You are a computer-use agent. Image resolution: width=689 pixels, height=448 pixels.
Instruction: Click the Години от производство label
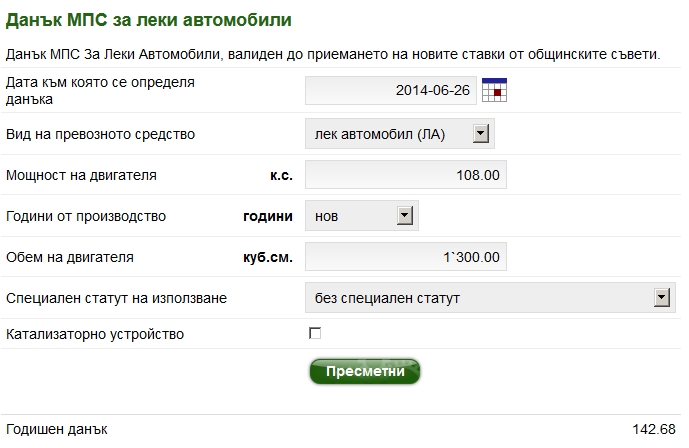(86, 216)
